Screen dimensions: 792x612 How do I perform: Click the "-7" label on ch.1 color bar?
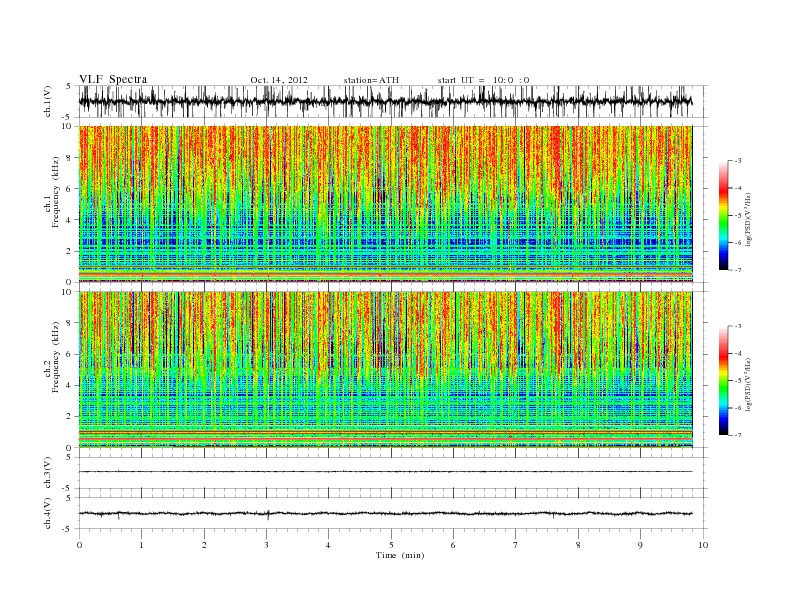737,270
